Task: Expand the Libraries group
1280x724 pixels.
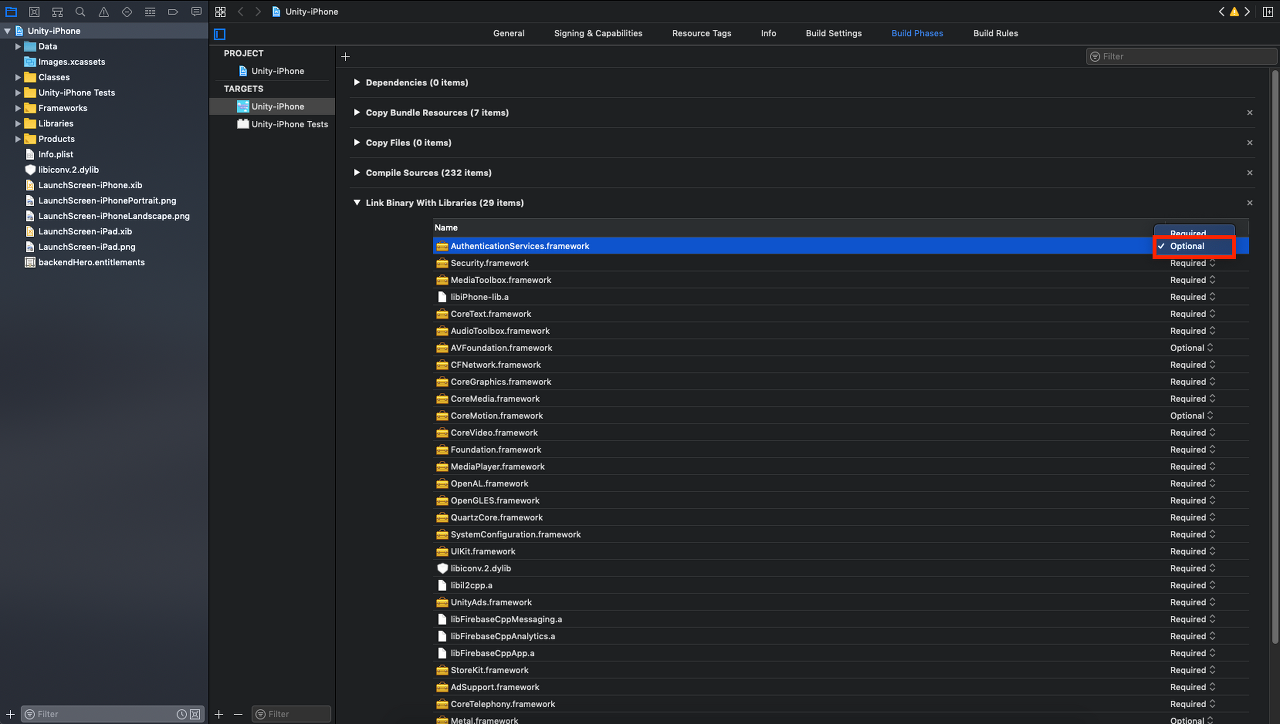Action: pyautogui.click(x=18, y=124)
